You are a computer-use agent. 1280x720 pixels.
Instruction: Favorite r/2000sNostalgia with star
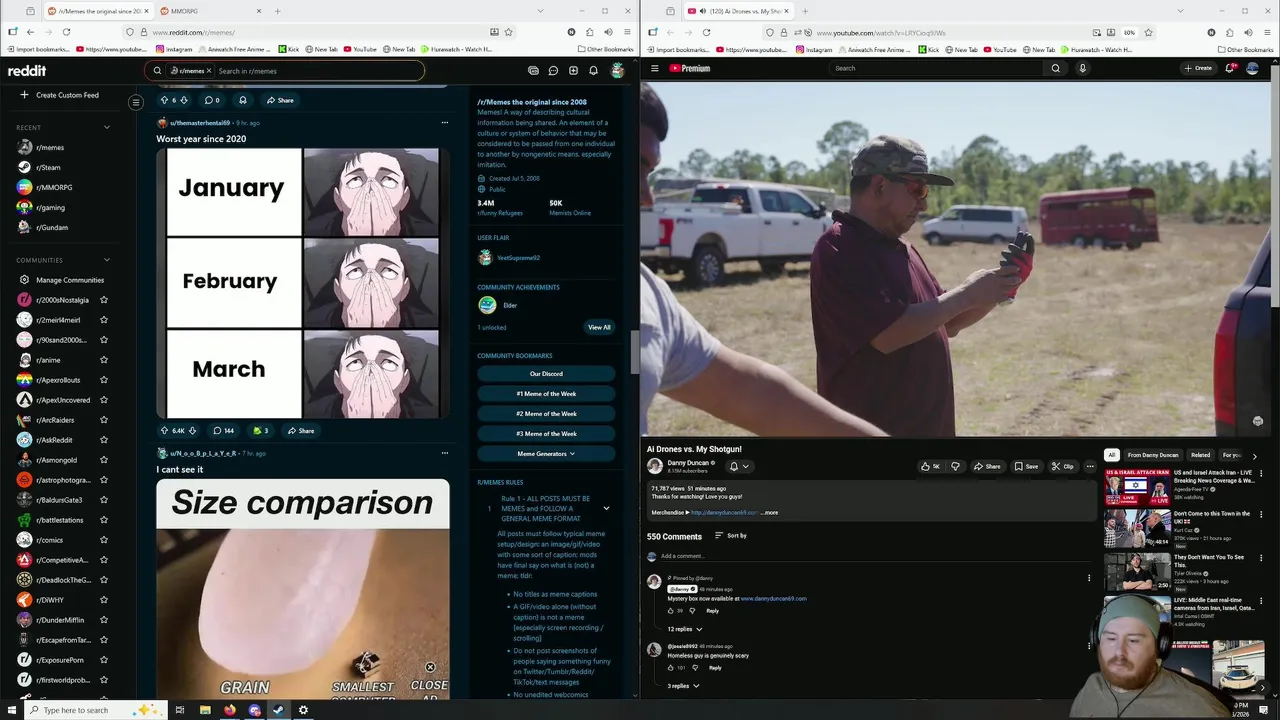pos(104,300)
